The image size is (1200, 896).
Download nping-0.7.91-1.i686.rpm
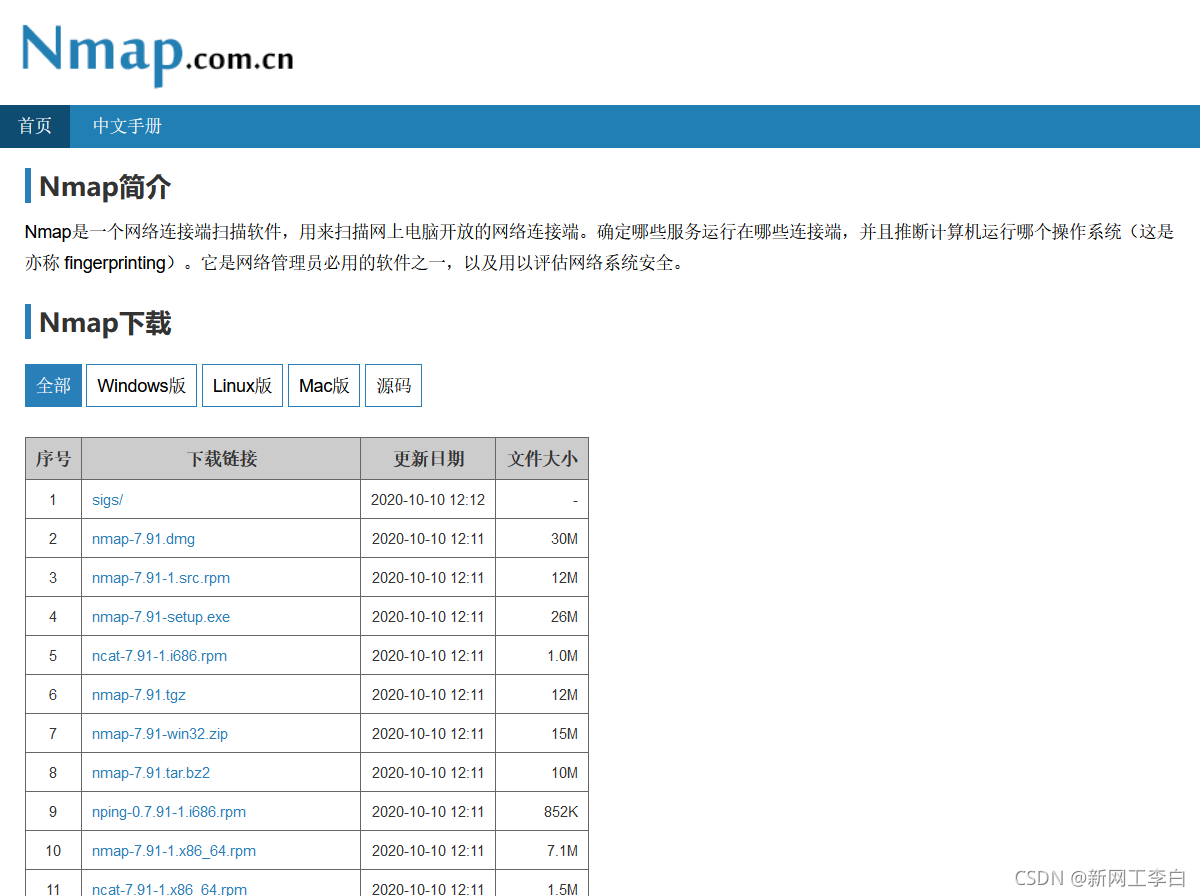point(169,812)
